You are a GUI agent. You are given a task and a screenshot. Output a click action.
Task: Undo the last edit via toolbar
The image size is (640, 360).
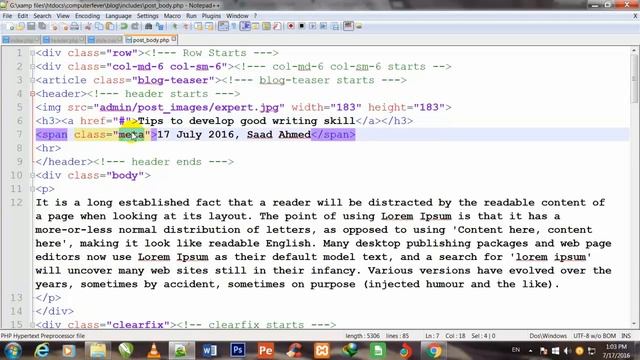tap(123, 27)
